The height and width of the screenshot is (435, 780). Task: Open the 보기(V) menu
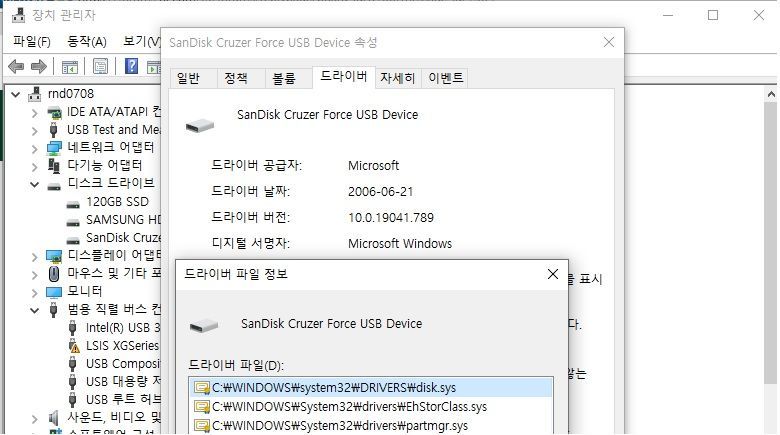click(141, 41)
